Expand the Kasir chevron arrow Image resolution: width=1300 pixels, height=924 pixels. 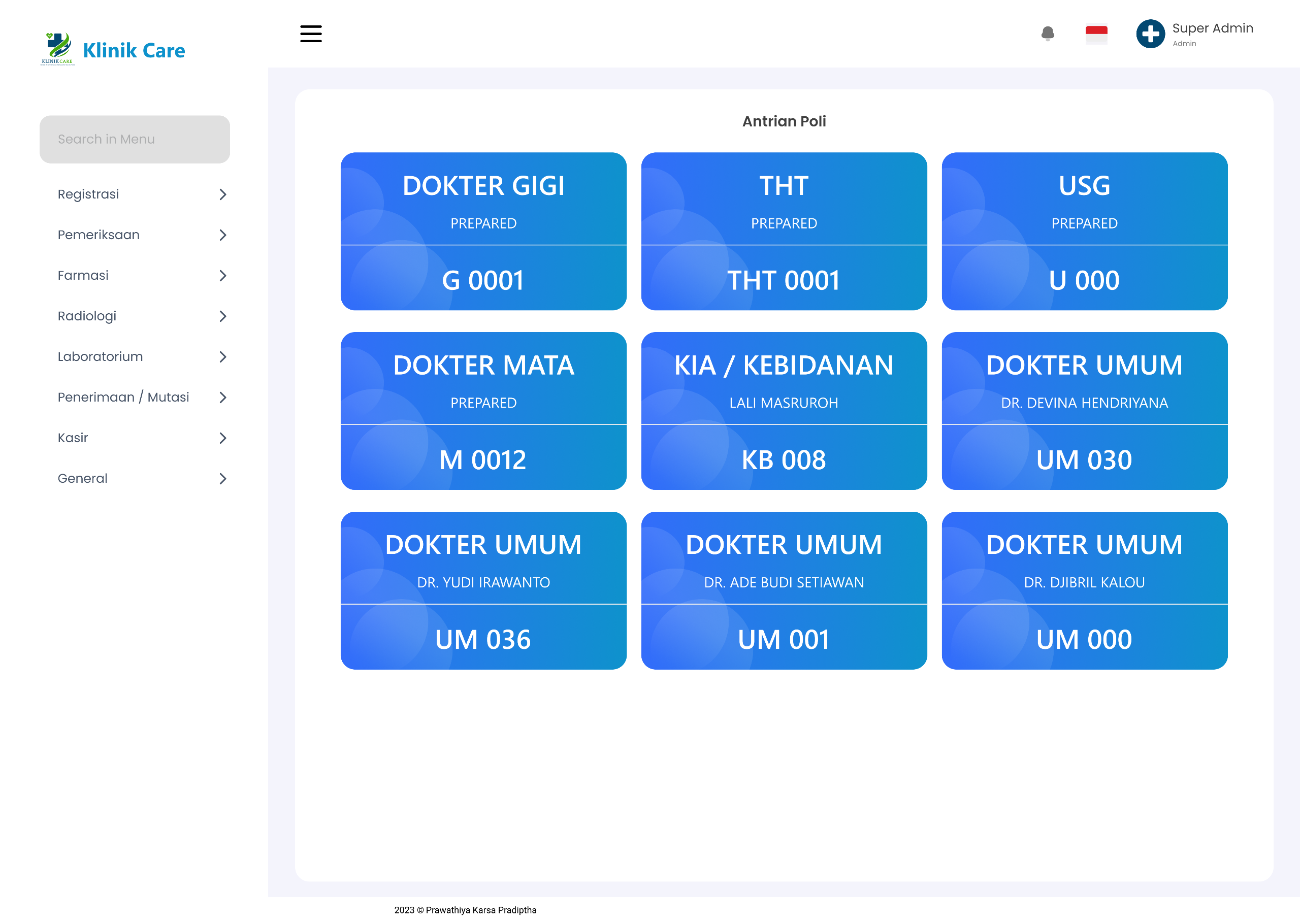tap(222, 438)
